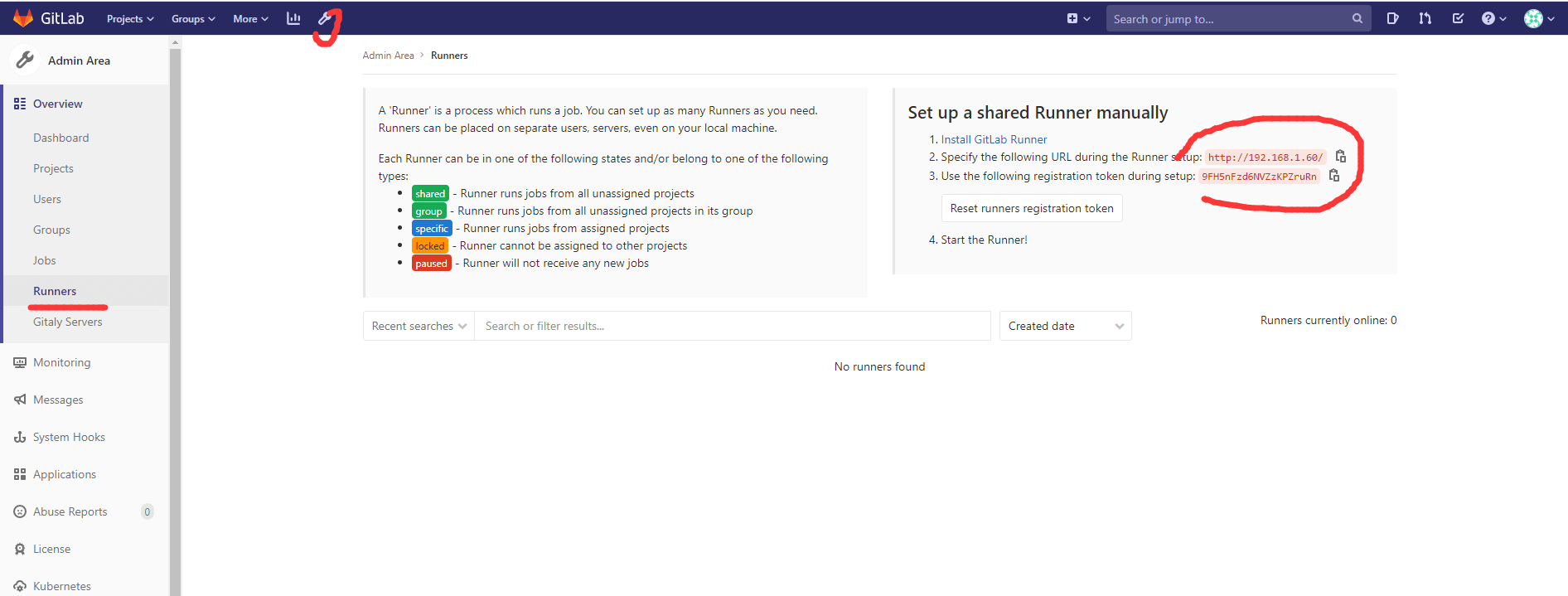Open the Help menu dropdown
The image size is (1568, 596).
(x=1493, y=18)
